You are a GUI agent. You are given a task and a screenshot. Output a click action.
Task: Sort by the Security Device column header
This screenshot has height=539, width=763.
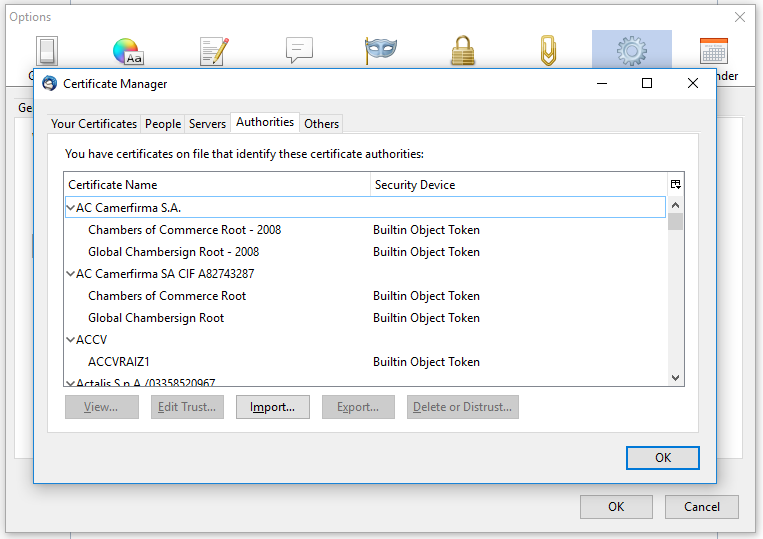(519, 184)
